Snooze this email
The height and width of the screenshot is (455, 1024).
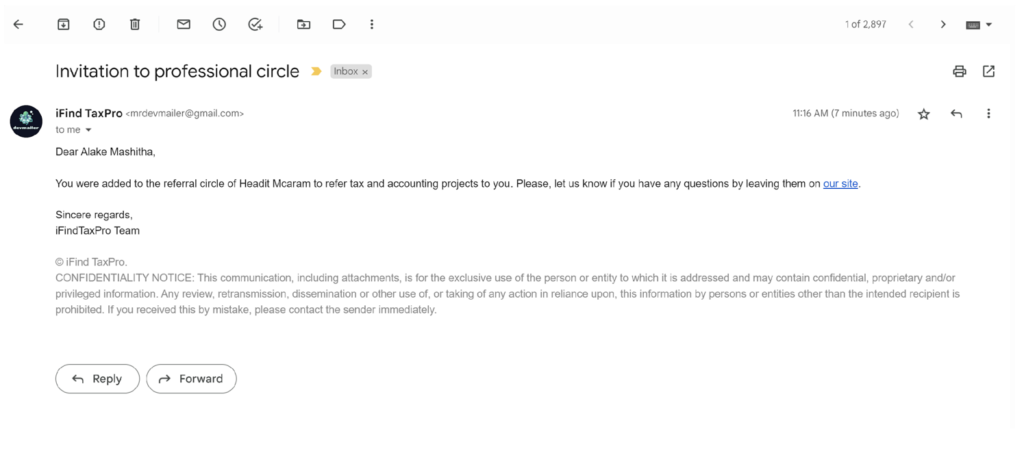pos(219,24)
